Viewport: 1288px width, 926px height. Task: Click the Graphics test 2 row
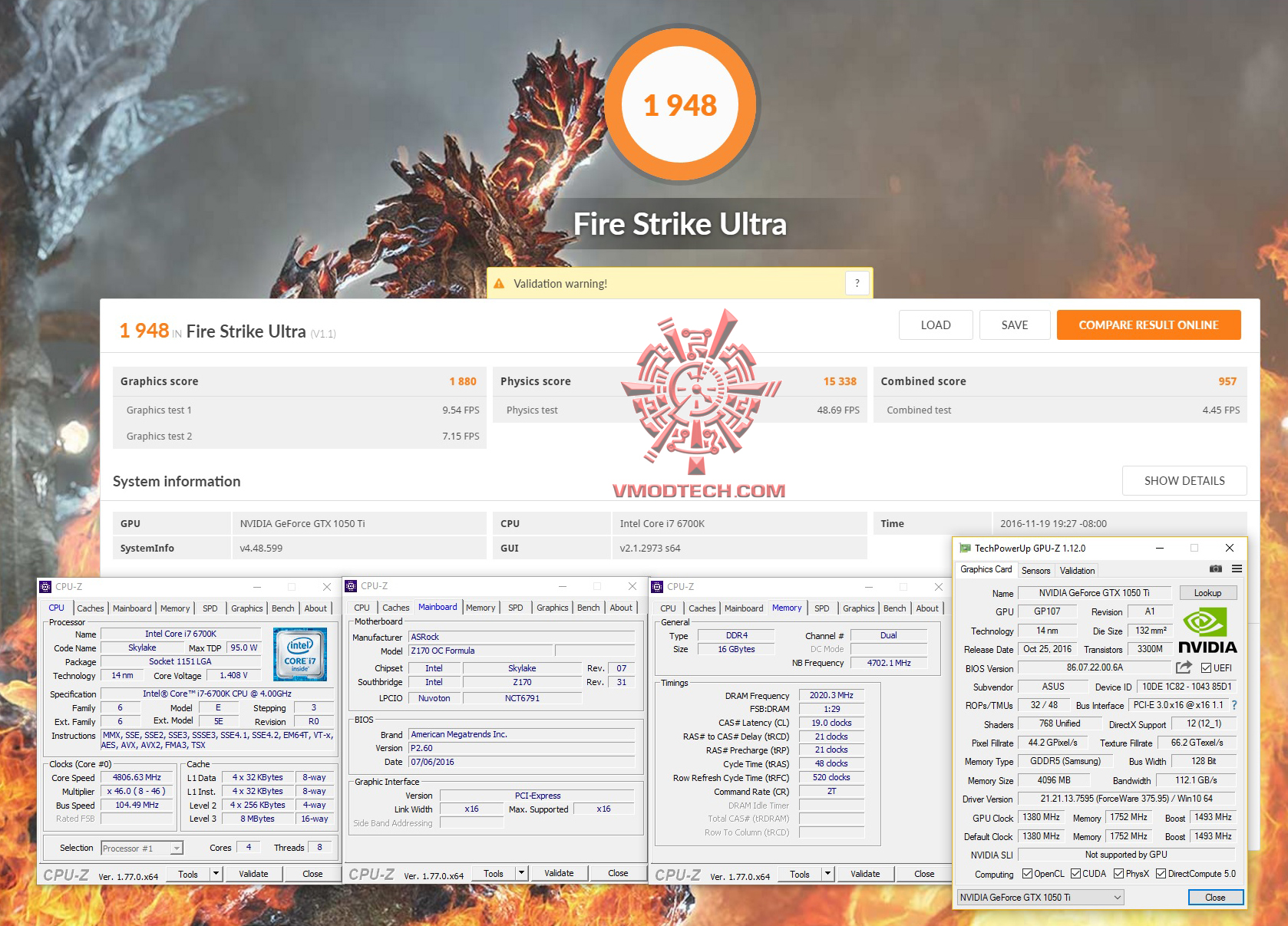click(x=299, y=436)
